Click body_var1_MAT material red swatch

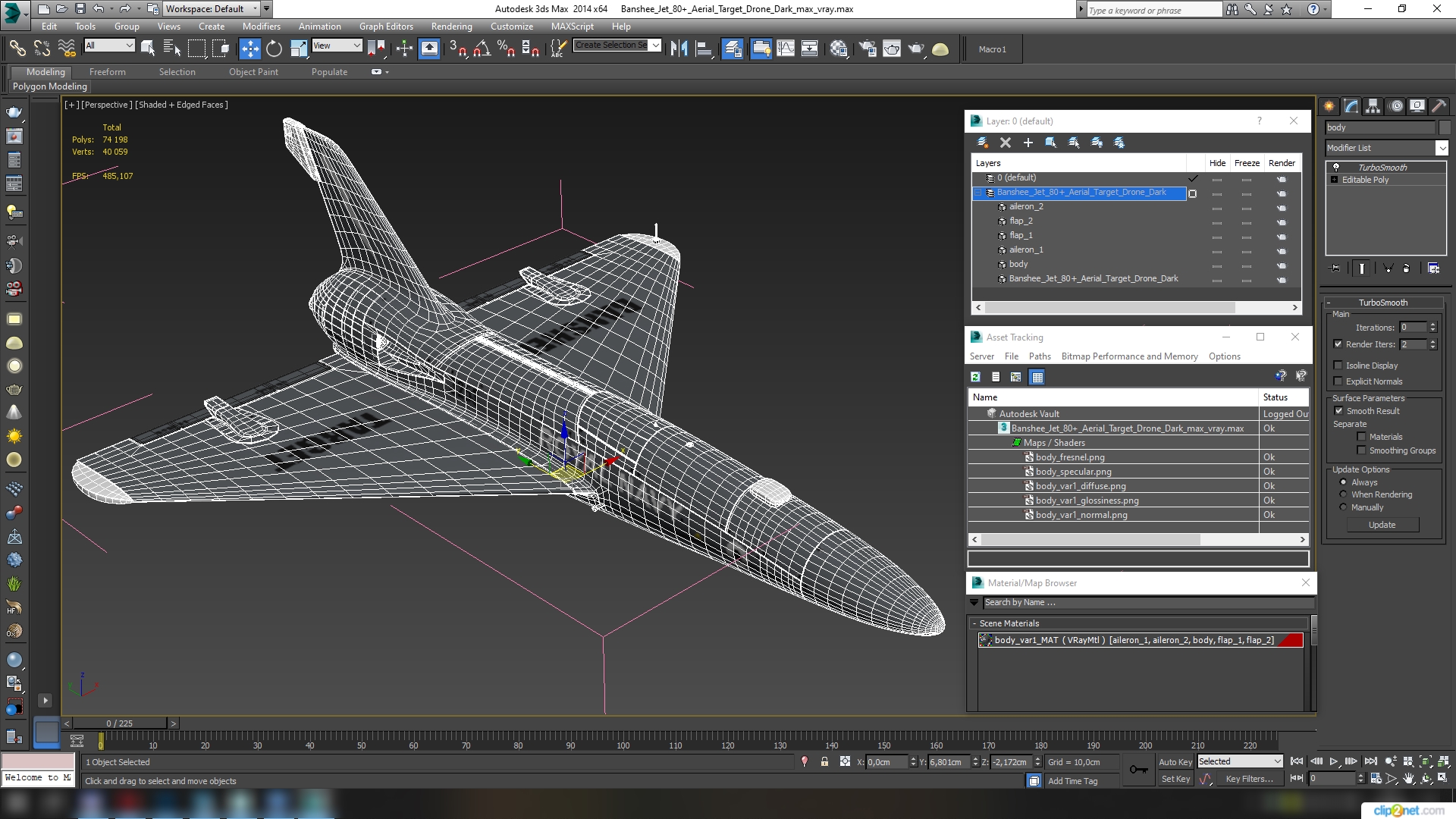point(1290,640)
